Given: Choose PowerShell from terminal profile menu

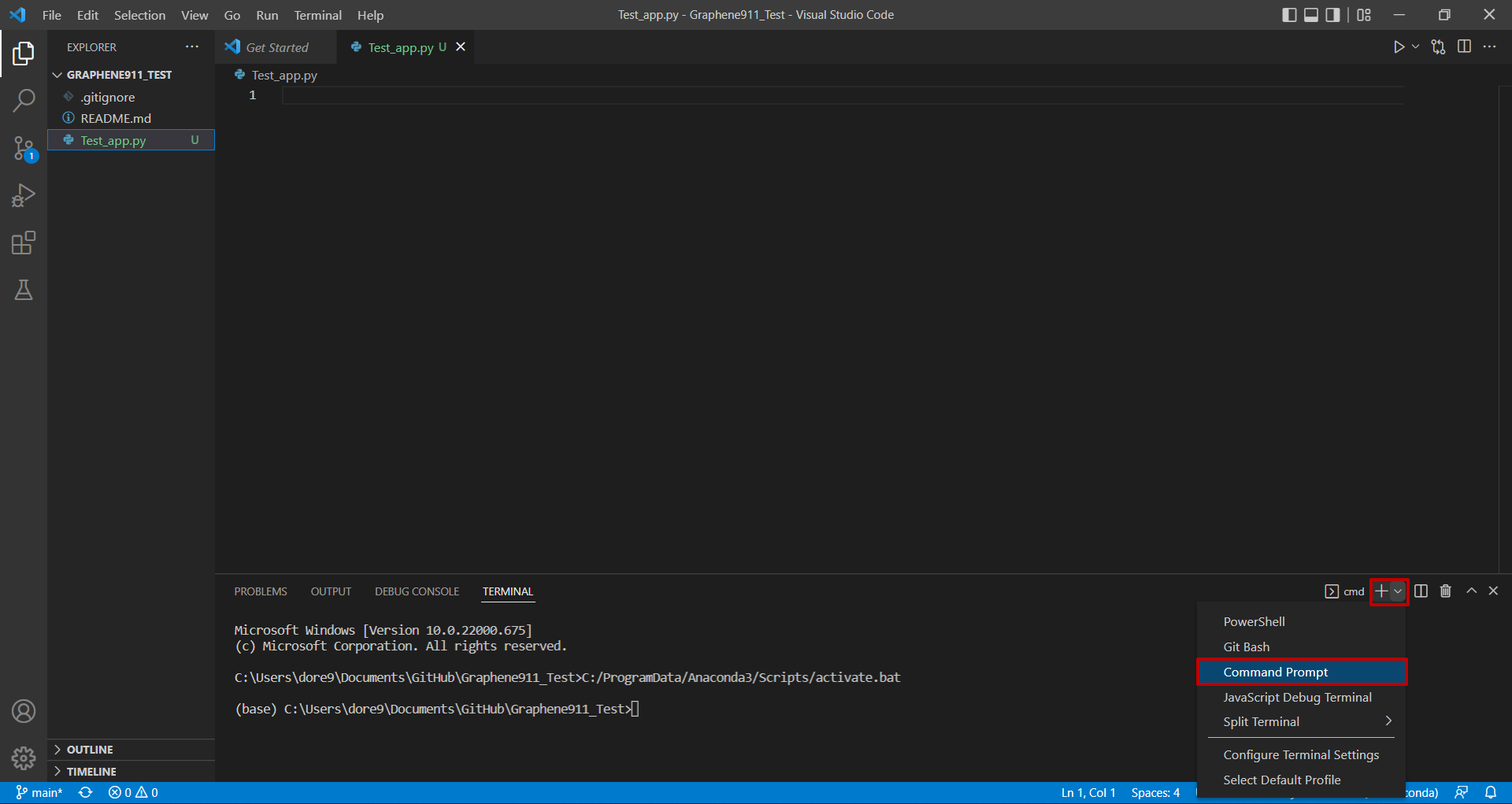Looking at the screenshot, I should tap(1301, 621).
